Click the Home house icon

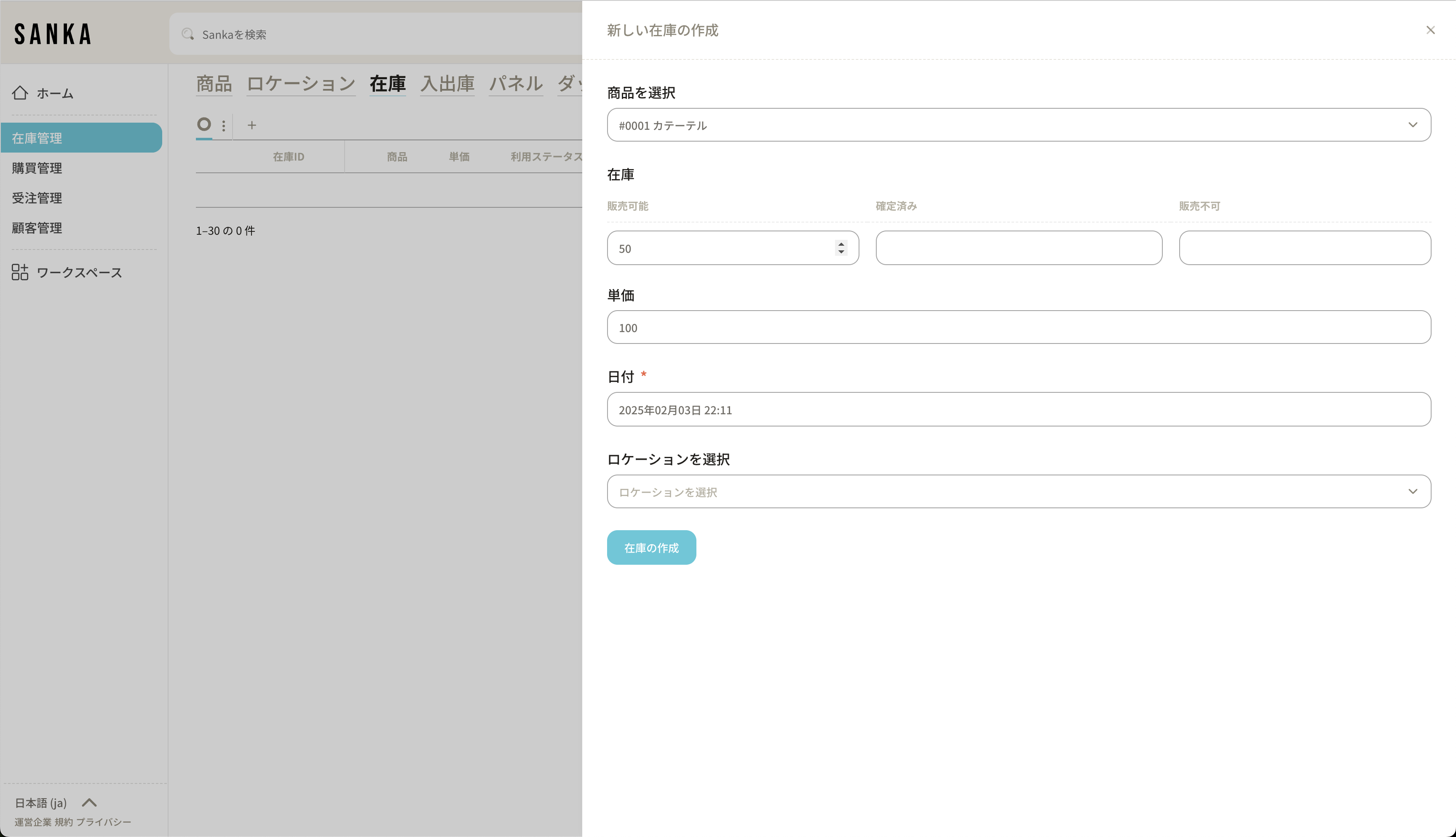click(x=19, y=93)
